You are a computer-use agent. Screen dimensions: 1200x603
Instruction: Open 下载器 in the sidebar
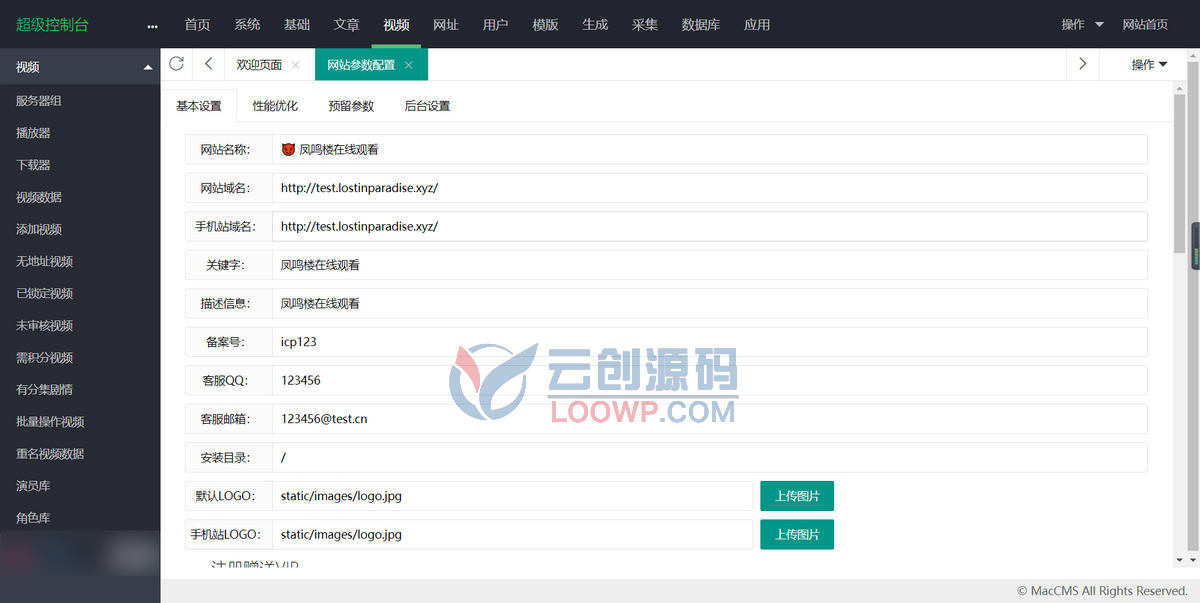(33, 165)
